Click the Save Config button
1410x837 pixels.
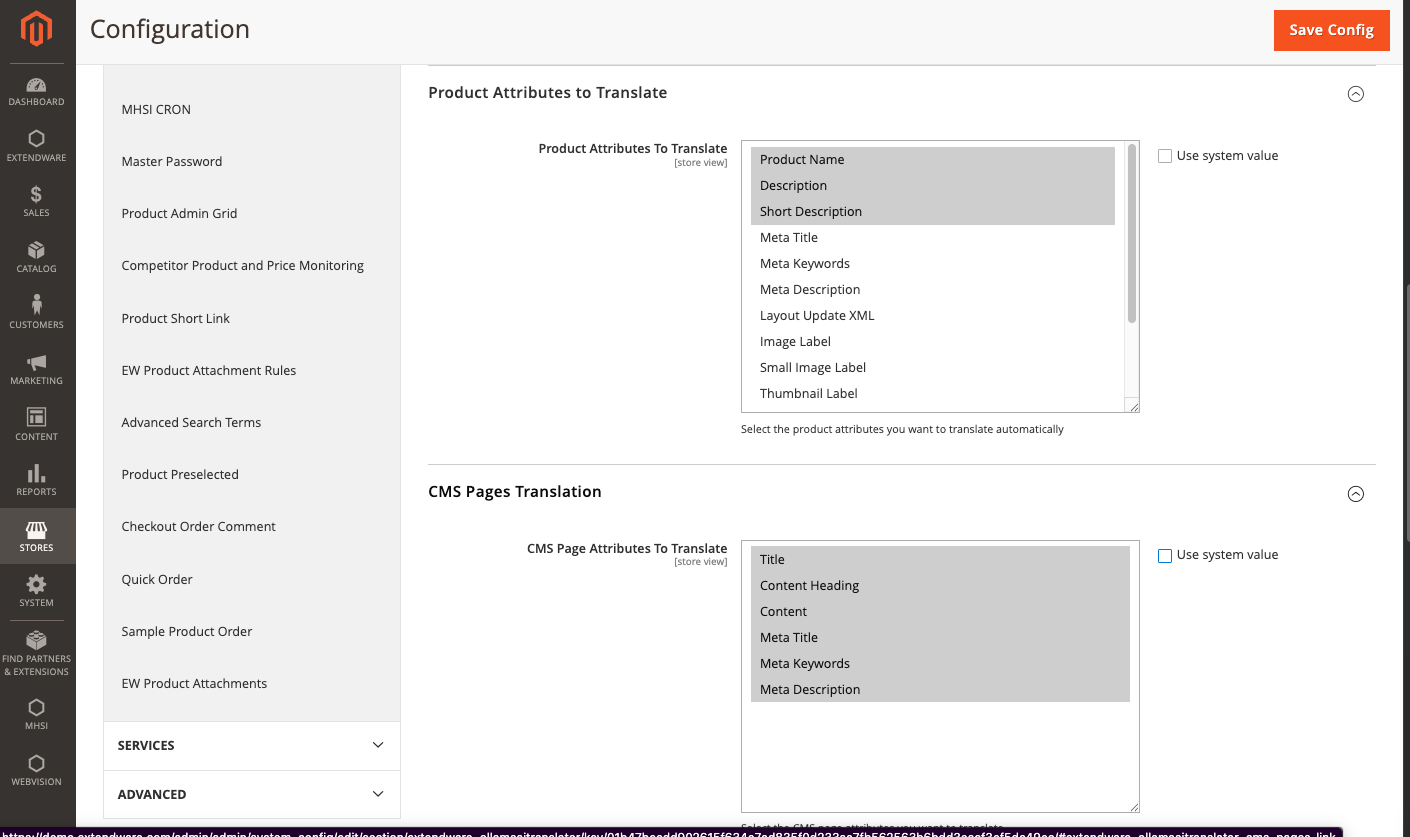coord(1331,30)
